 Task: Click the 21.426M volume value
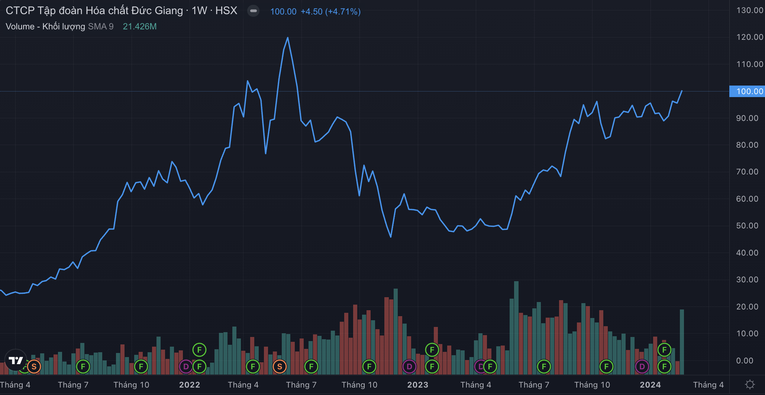(x=140, y=26)
